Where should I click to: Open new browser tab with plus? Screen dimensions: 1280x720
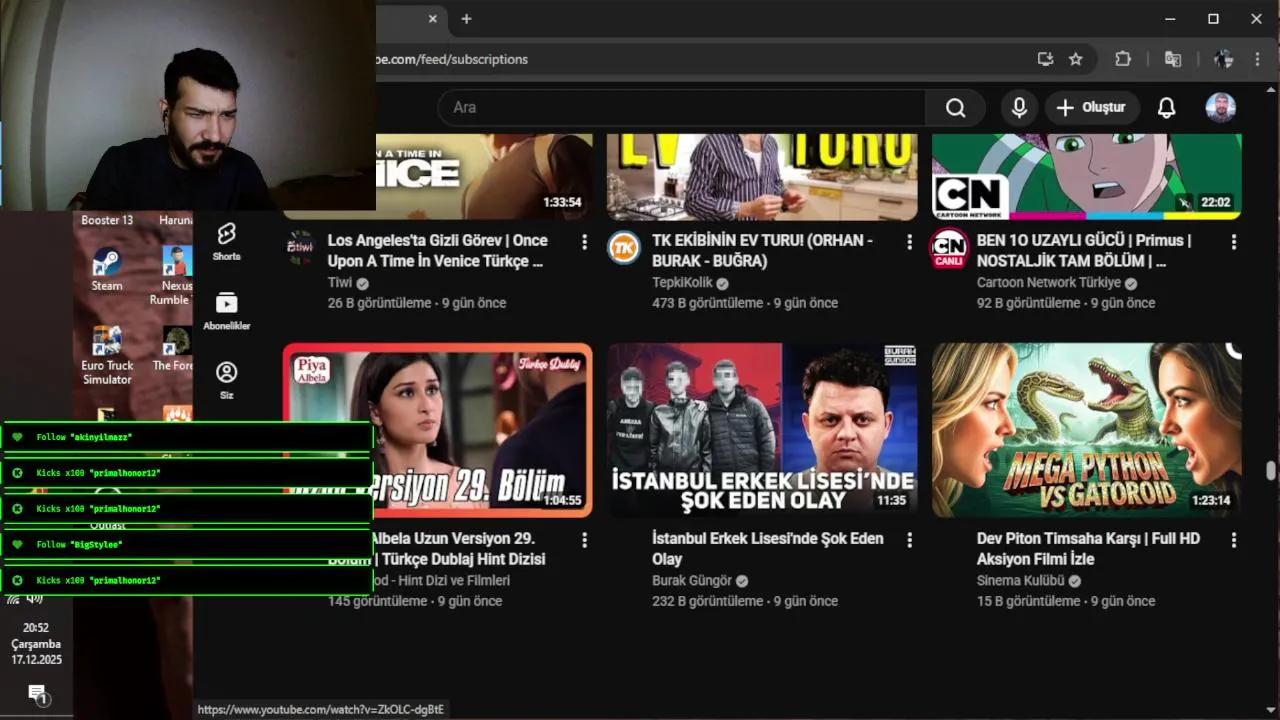tap(466, 19)
